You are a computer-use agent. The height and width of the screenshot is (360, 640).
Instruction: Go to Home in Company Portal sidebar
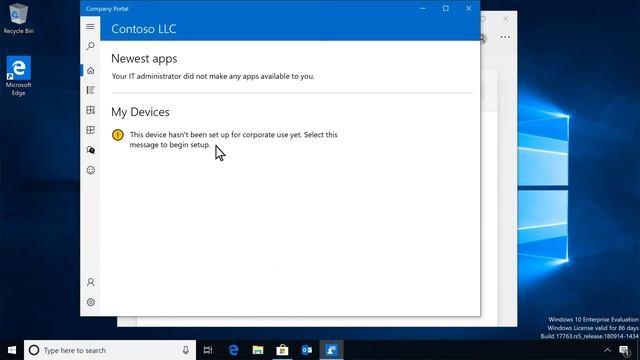pos(90,70)
